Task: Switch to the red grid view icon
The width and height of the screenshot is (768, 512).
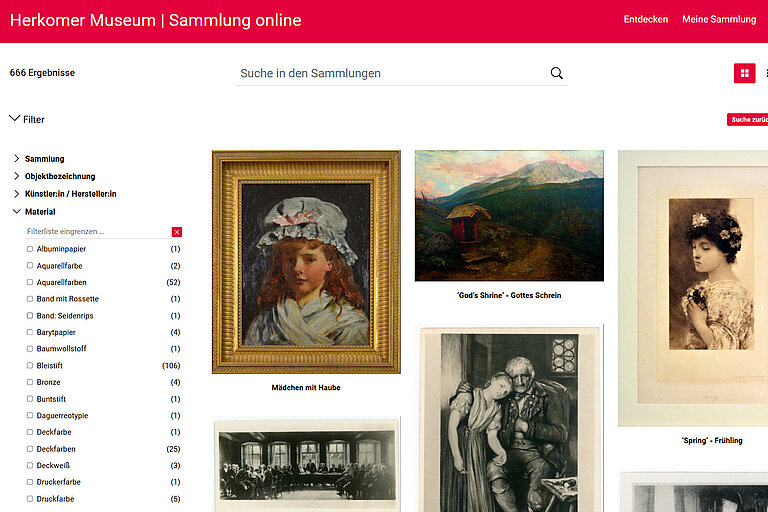Action: pyautogui.click(x=744, y=73)
